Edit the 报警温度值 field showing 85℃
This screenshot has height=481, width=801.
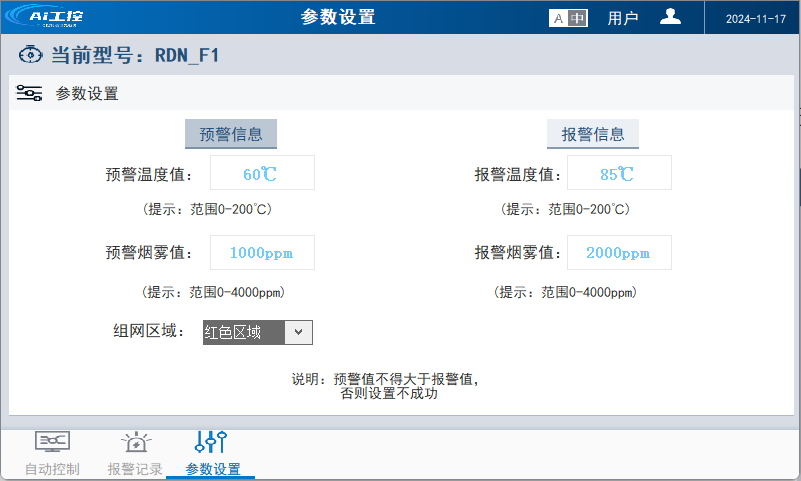click(x=619, y=173)
